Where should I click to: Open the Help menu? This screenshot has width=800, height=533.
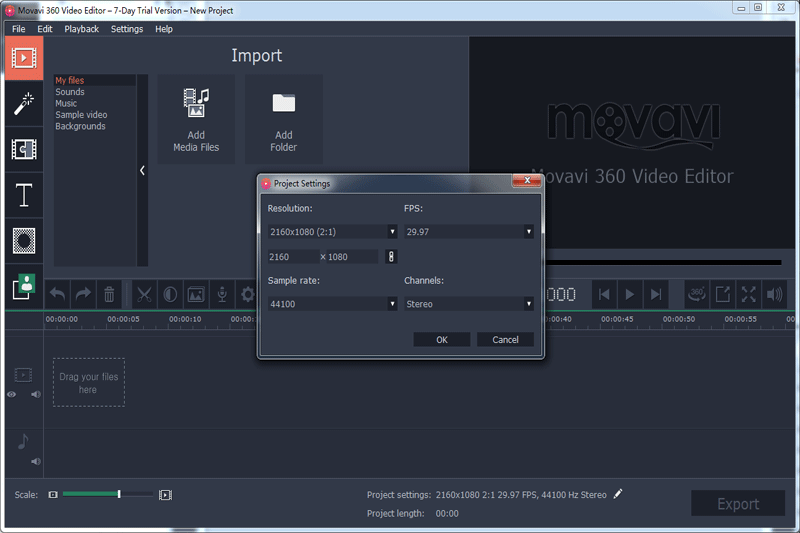[164, 29]
